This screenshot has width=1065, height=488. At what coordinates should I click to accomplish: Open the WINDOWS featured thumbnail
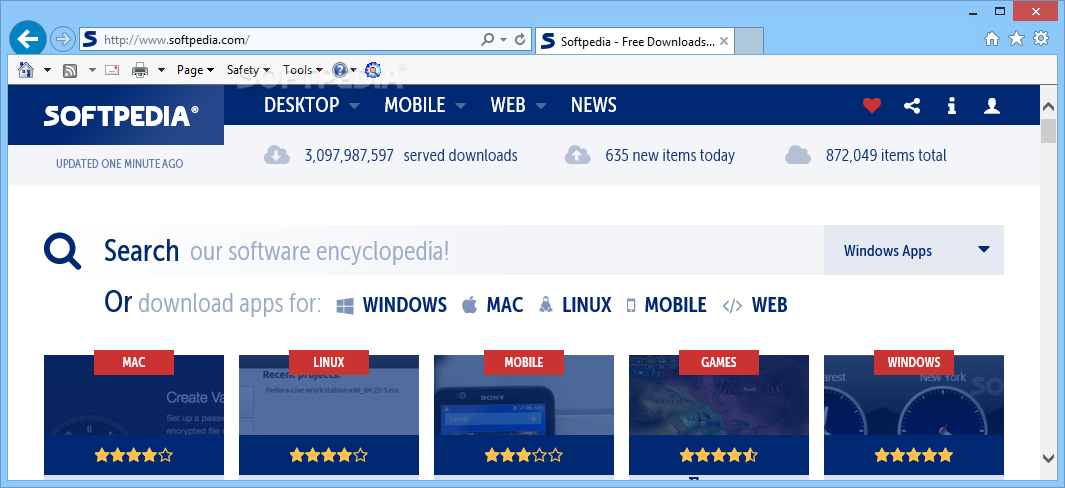tap(914, 413)
